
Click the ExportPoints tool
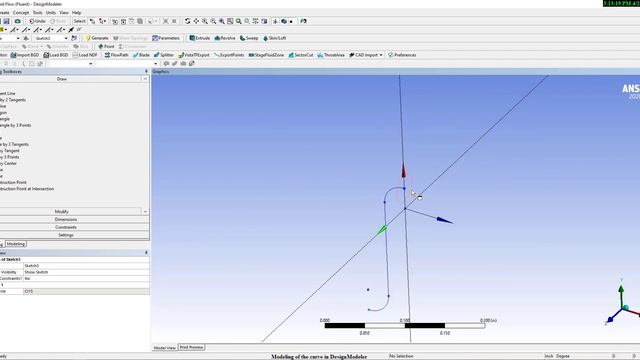[x=229, y=55]
